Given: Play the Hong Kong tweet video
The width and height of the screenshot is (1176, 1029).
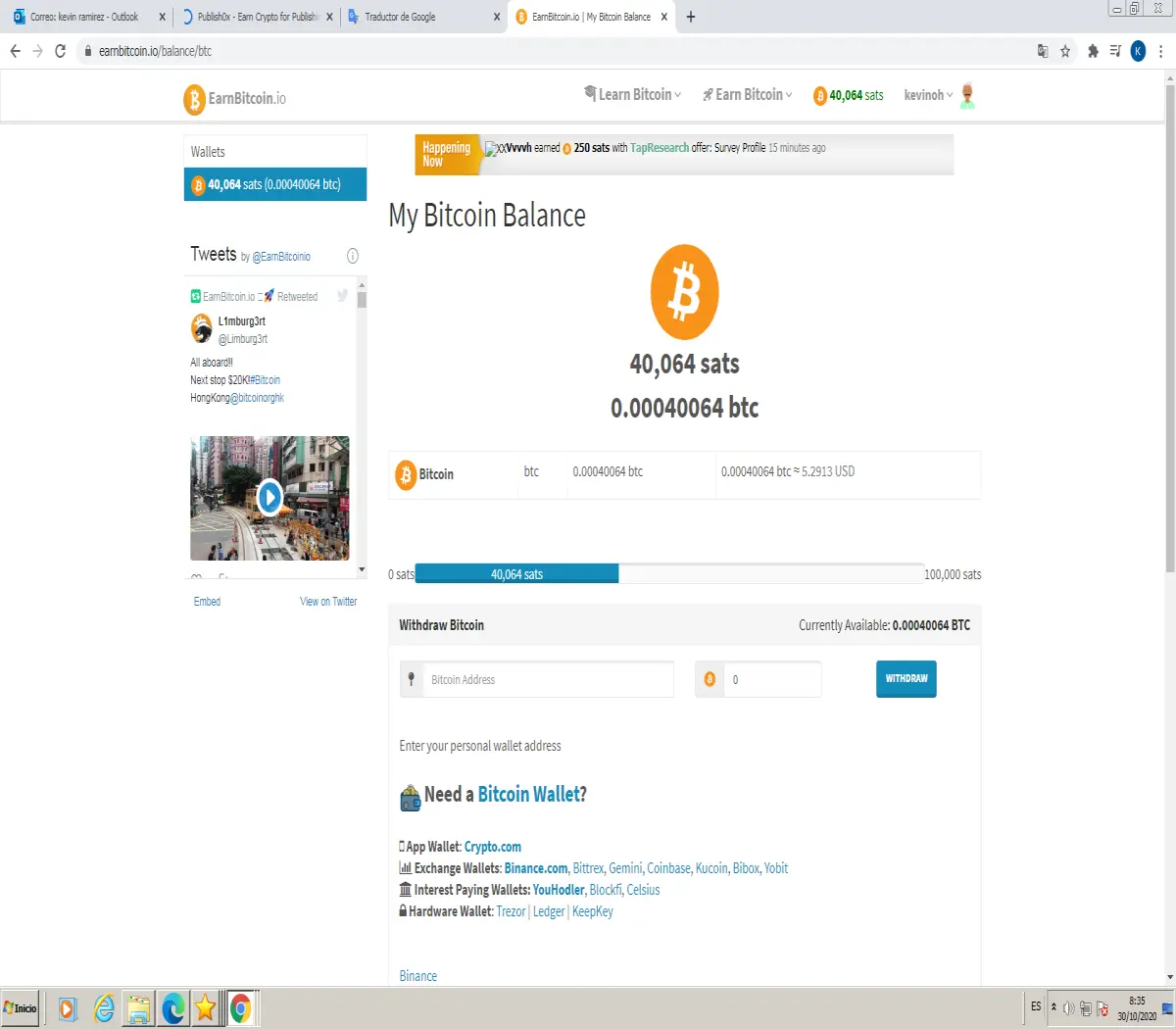Looking at the screenshot, I should [269, 498].
